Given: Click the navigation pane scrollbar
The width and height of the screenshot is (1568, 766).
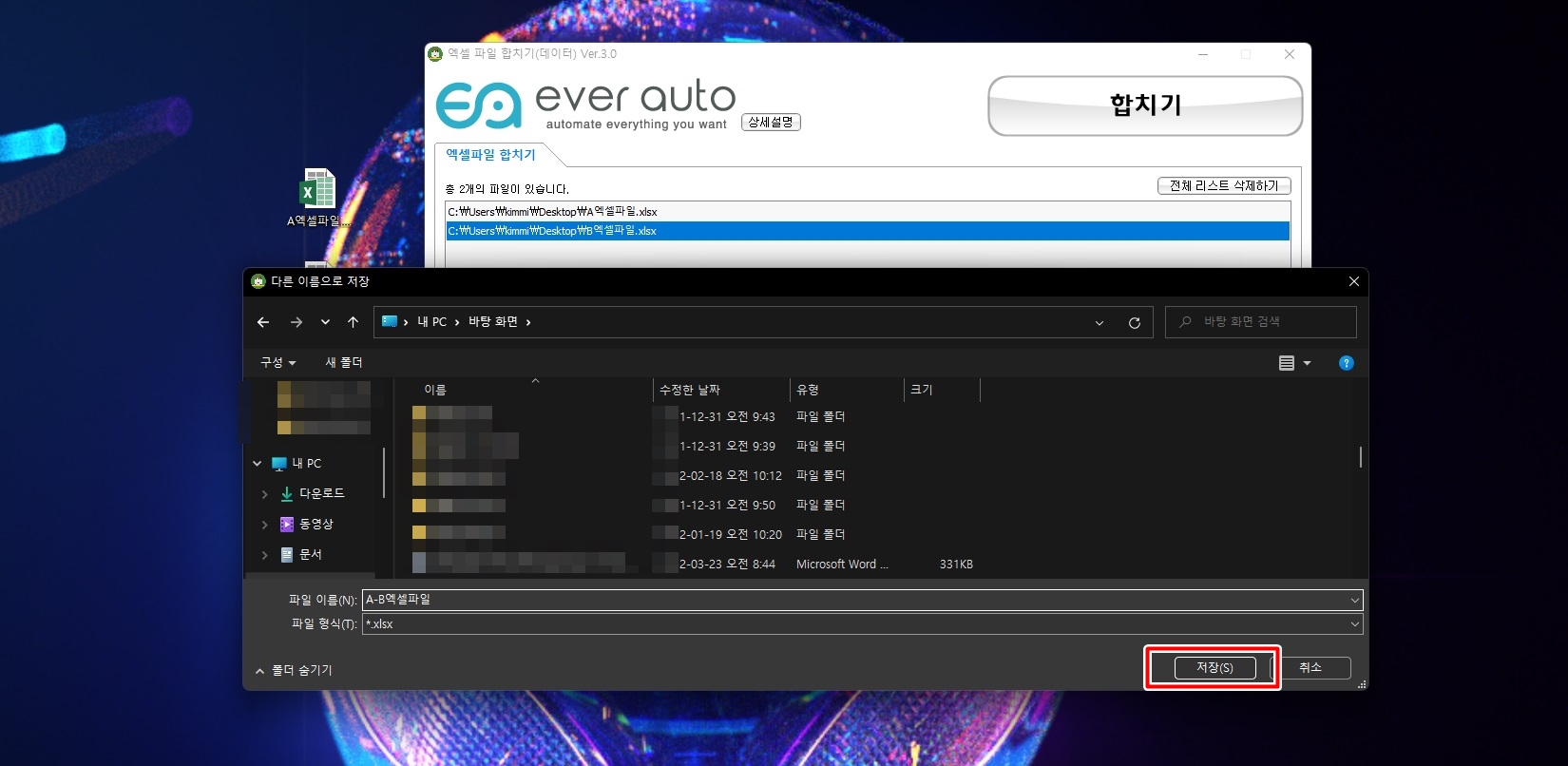Looking at the screenshot, I should [x=384, y=472].
